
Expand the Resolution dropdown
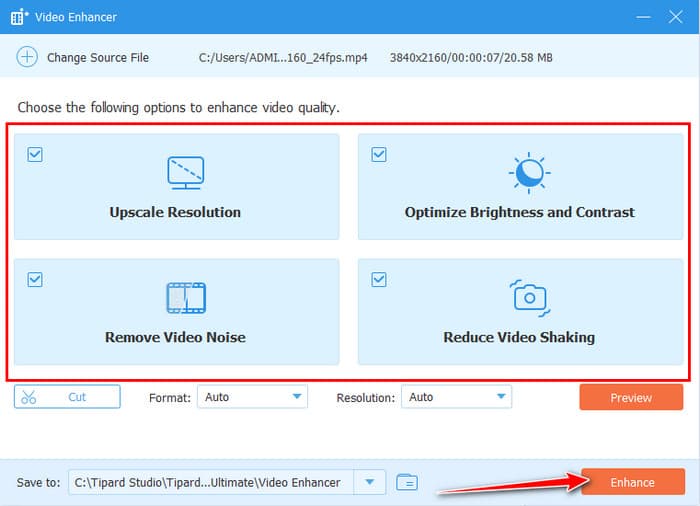[x=456, y=397]
